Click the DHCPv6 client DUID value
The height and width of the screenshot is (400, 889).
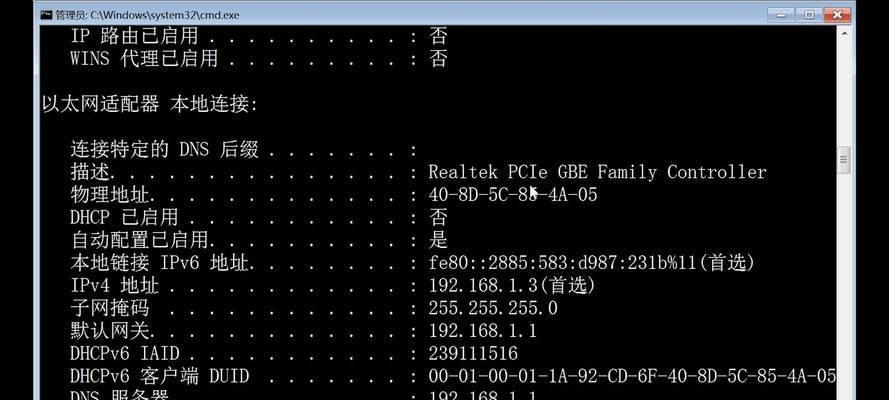[x=632, y=376]
